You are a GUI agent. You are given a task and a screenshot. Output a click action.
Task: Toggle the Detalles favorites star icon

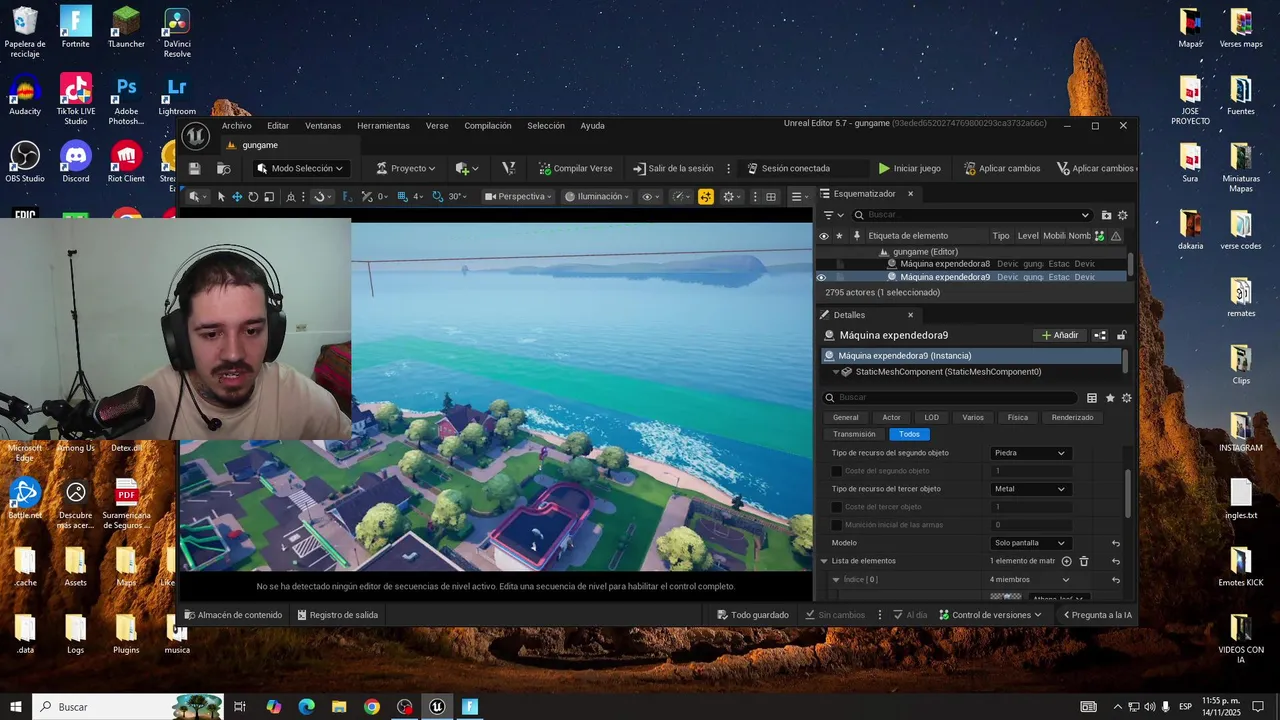coord(1110,398)
